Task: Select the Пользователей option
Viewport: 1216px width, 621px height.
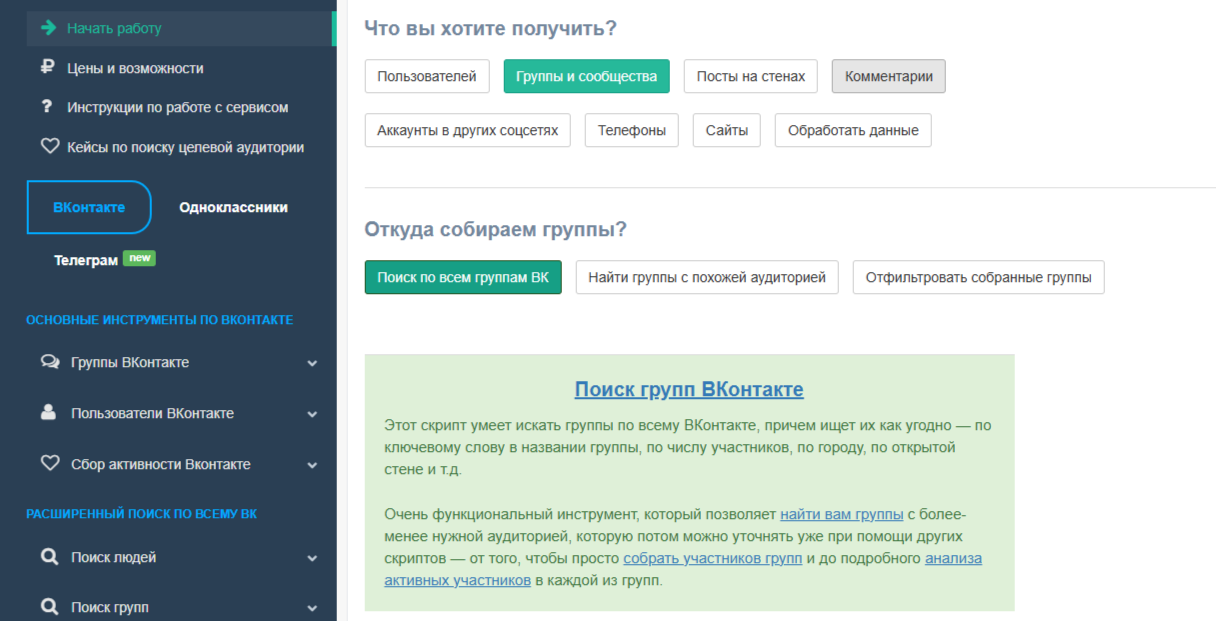Action: pyautogui.click(x=427, y=76)
